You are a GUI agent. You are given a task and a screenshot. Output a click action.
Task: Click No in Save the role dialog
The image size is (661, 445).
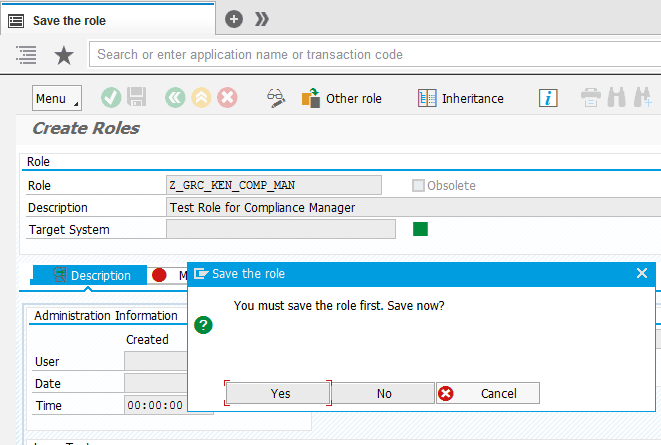[x=383, y=393]
